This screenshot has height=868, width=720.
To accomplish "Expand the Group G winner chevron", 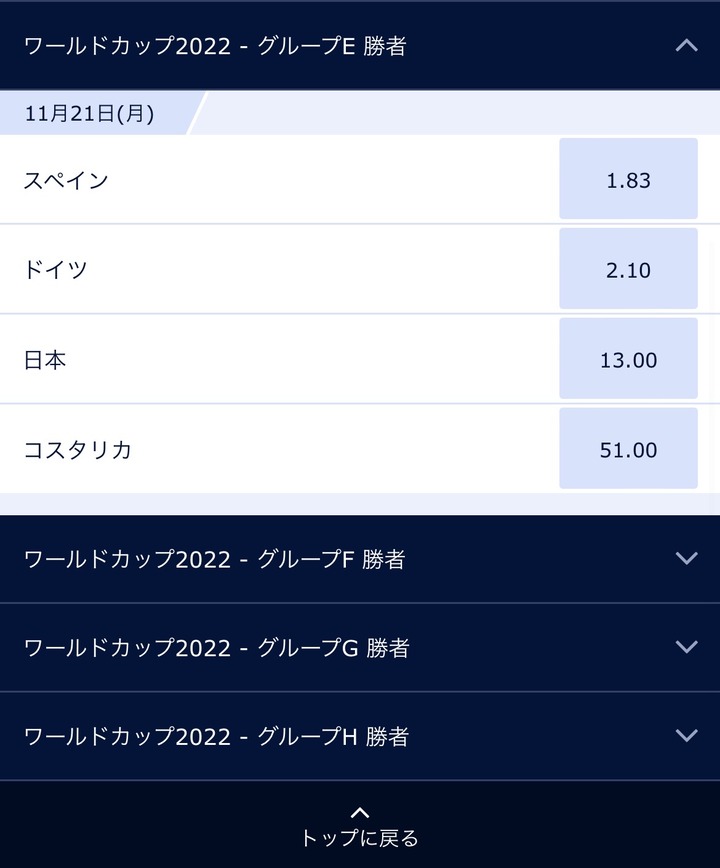I will point(686,647).
